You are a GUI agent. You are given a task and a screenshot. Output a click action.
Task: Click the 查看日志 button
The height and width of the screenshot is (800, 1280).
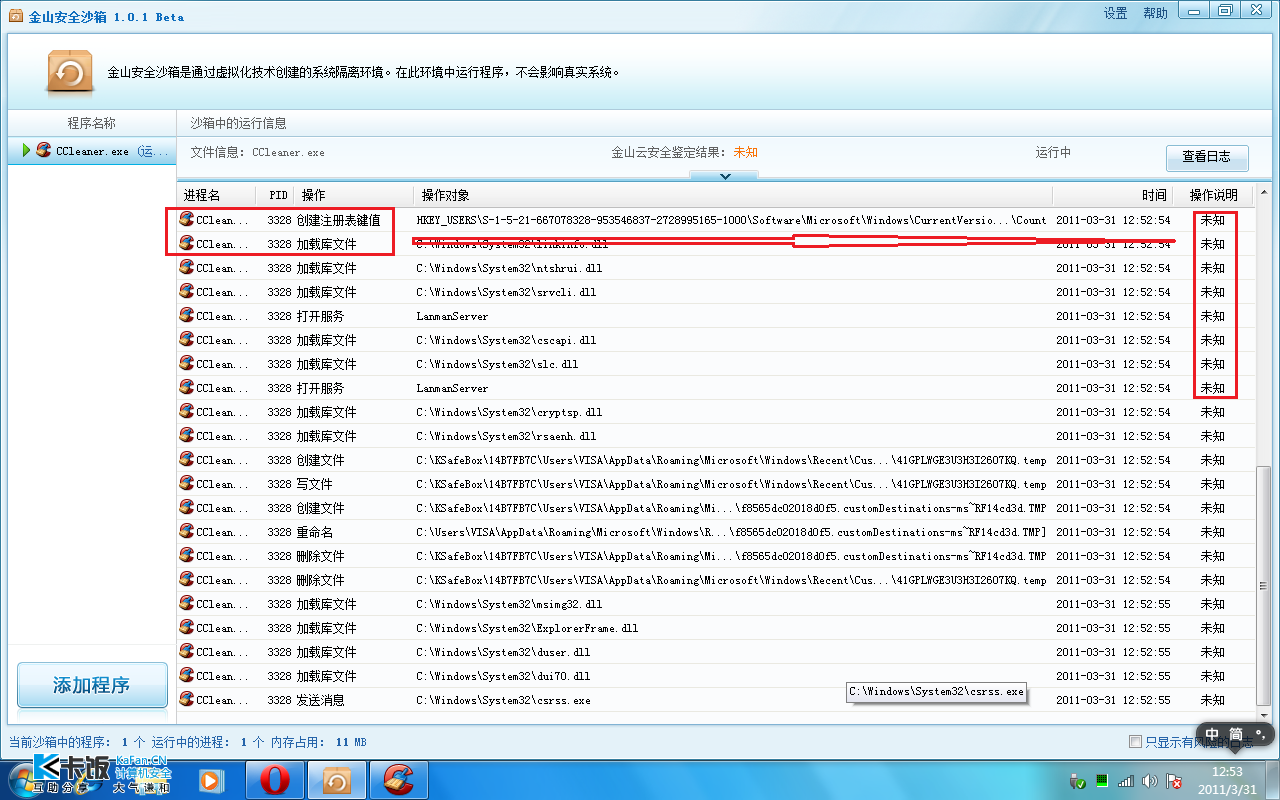tap(1207, 157)
